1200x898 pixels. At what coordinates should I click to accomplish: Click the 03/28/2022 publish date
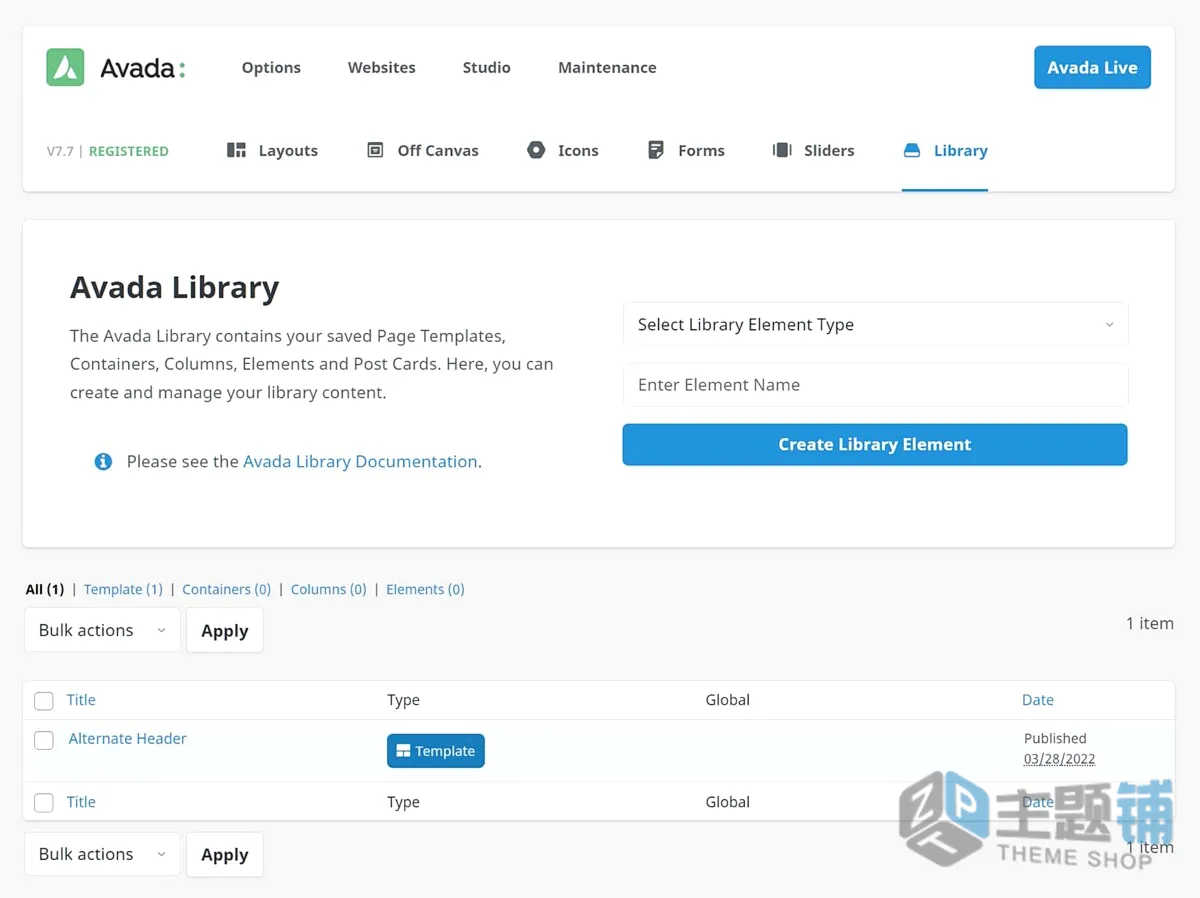[1060, 759]
